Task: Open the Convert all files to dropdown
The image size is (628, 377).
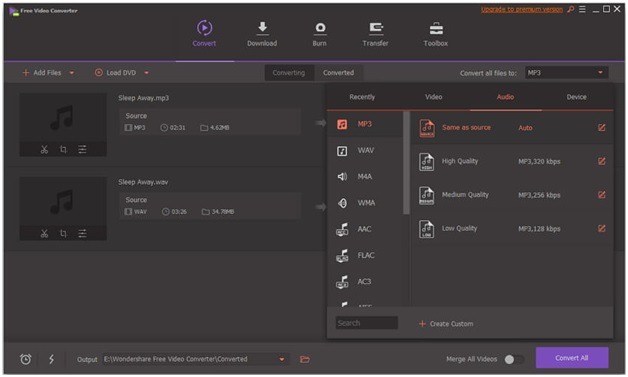Action: tap(566, 73)
